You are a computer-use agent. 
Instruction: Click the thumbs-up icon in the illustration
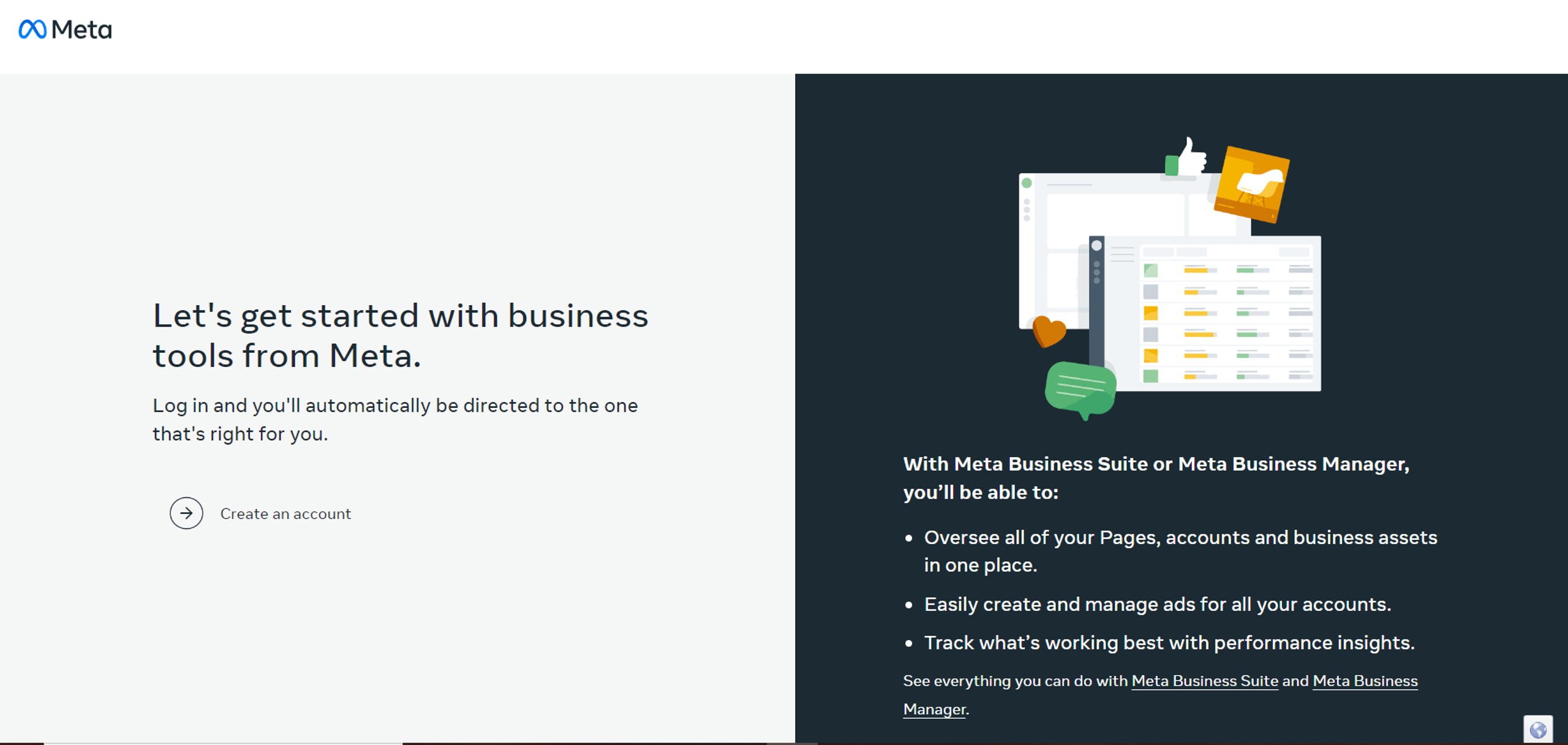pos(1186,157)
